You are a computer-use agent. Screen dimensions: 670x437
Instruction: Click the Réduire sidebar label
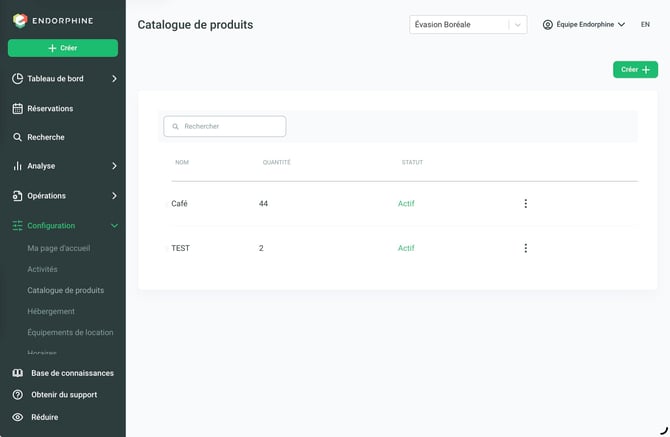(x=44, y=417)
